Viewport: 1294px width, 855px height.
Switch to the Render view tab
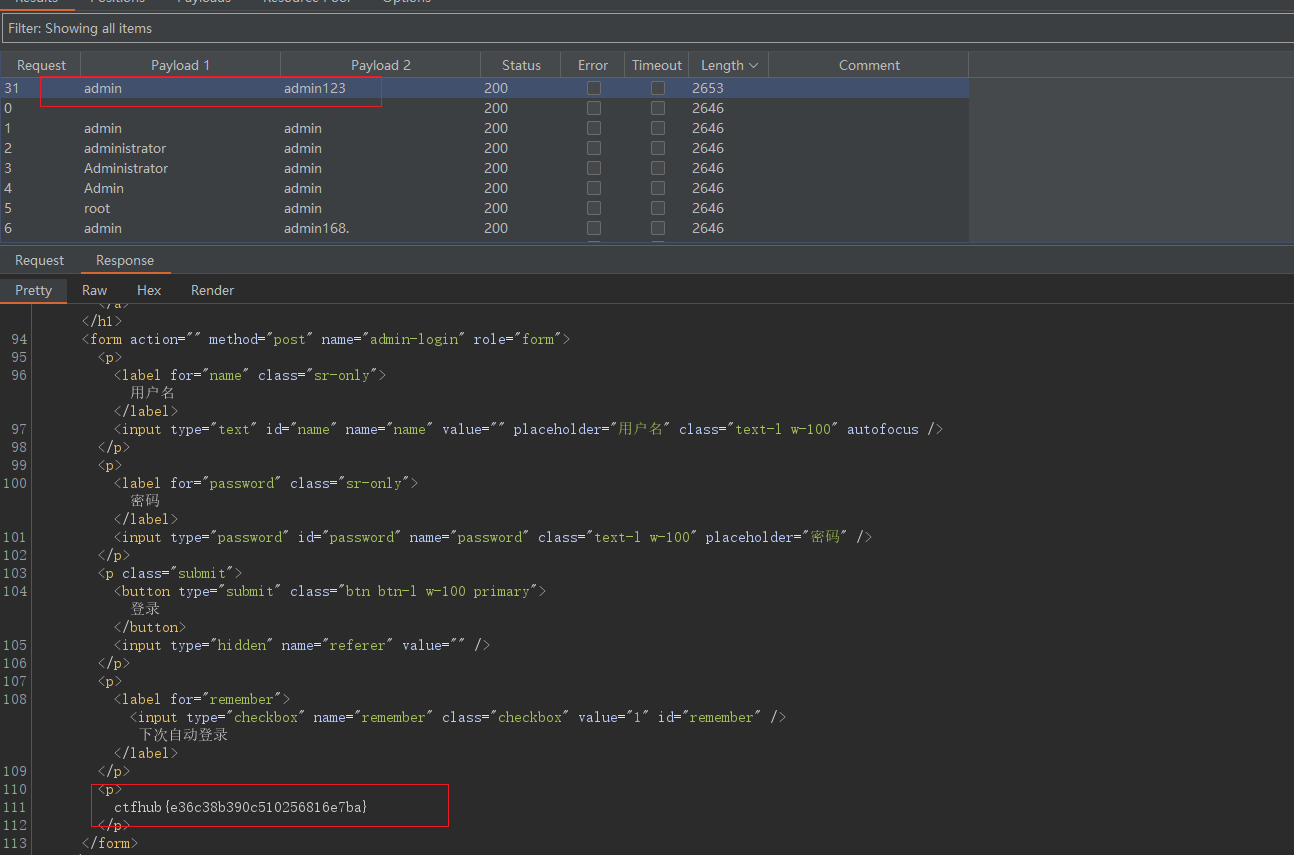[212, 290]
